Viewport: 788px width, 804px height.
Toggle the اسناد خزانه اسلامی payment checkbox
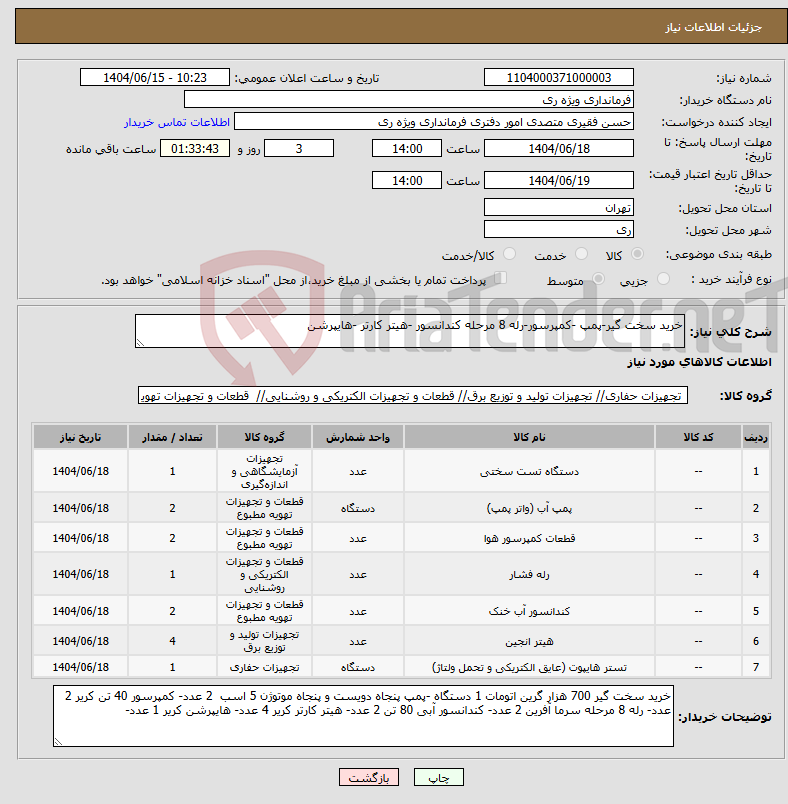(501, 278)
